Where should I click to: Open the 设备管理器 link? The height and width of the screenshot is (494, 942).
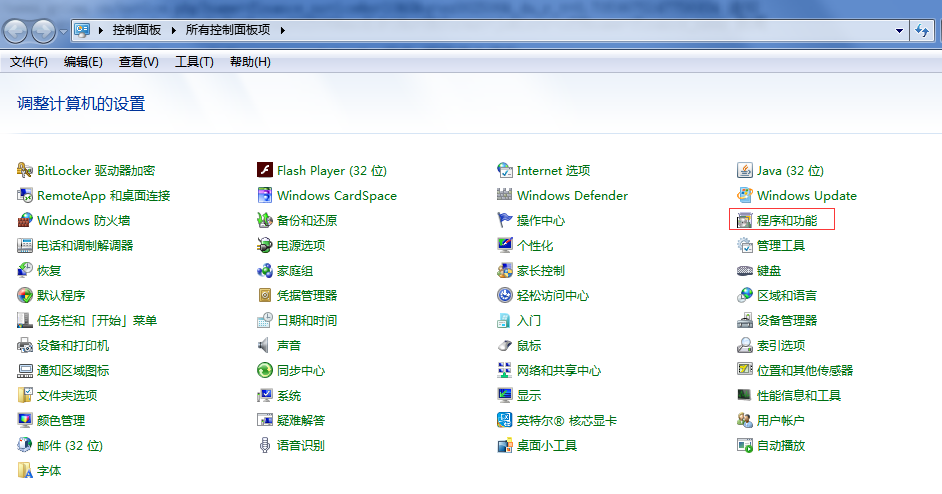pyautogui.click(x=787, y=320)
